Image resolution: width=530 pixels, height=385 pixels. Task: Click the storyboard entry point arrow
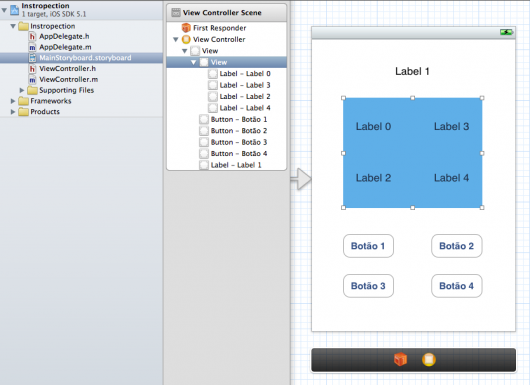click(x=301, y=179)
